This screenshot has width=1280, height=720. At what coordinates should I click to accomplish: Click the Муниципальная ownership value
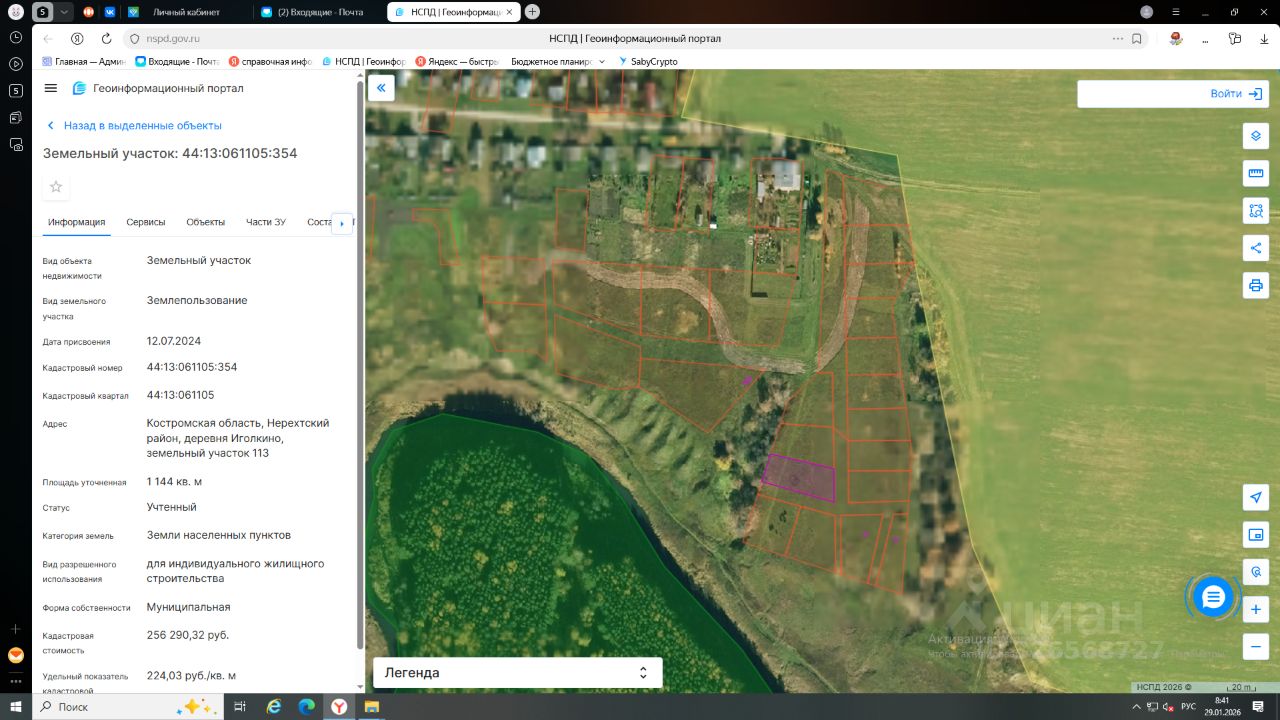(x=189, y=607)
